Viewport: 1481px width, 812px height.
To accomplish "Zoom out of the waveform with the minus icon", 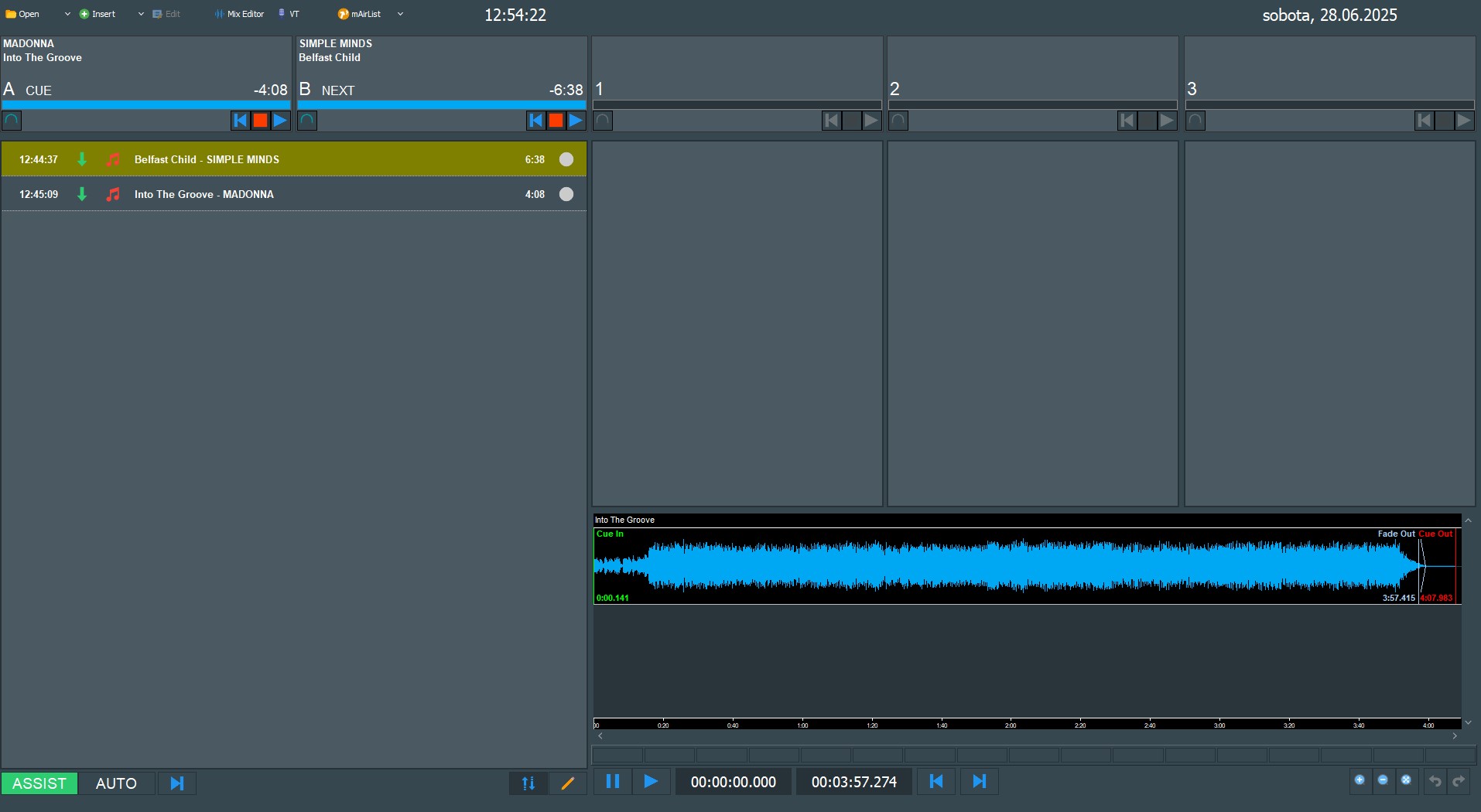I will point(1383,780).
